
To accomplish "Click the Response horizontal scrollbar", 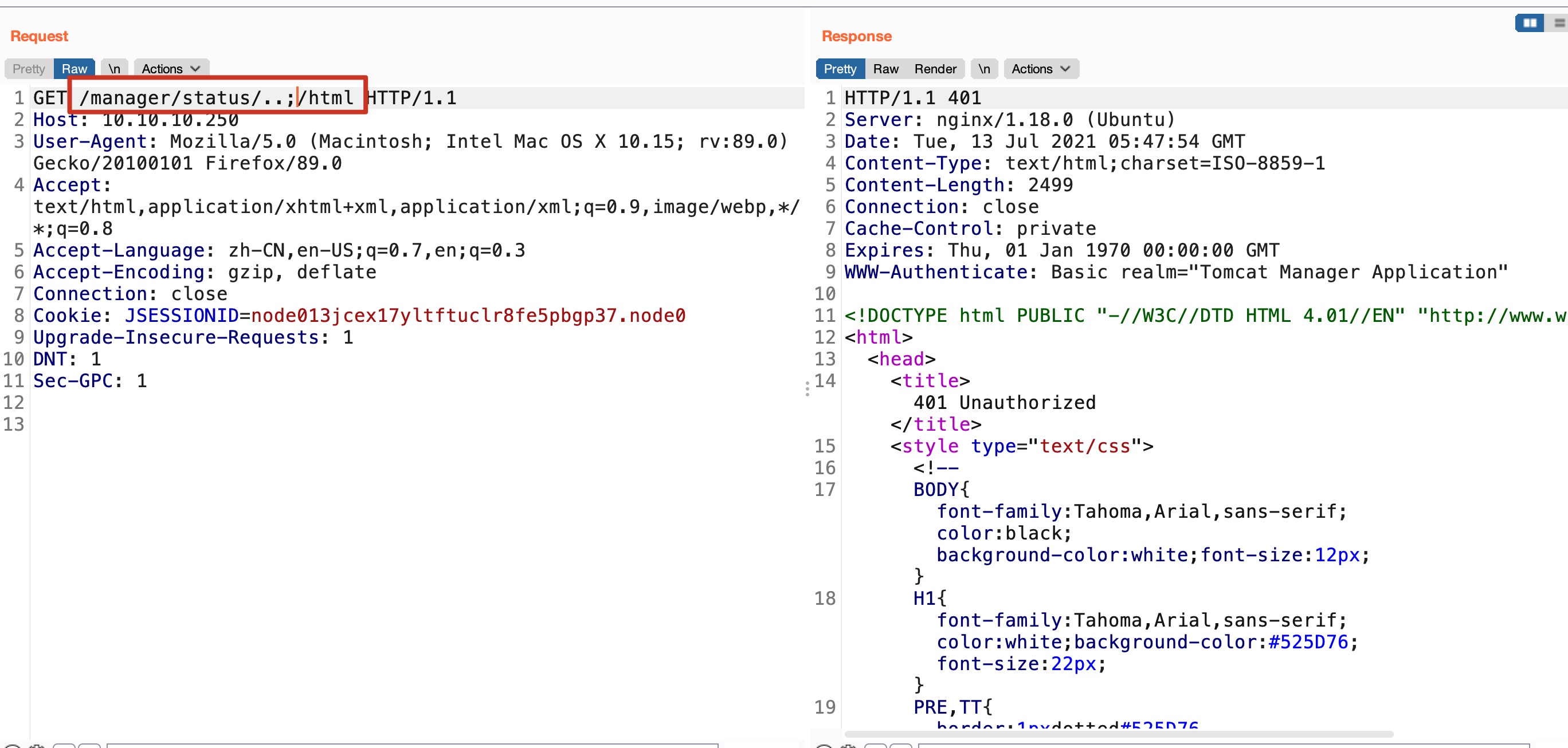I will (1118, 734).
